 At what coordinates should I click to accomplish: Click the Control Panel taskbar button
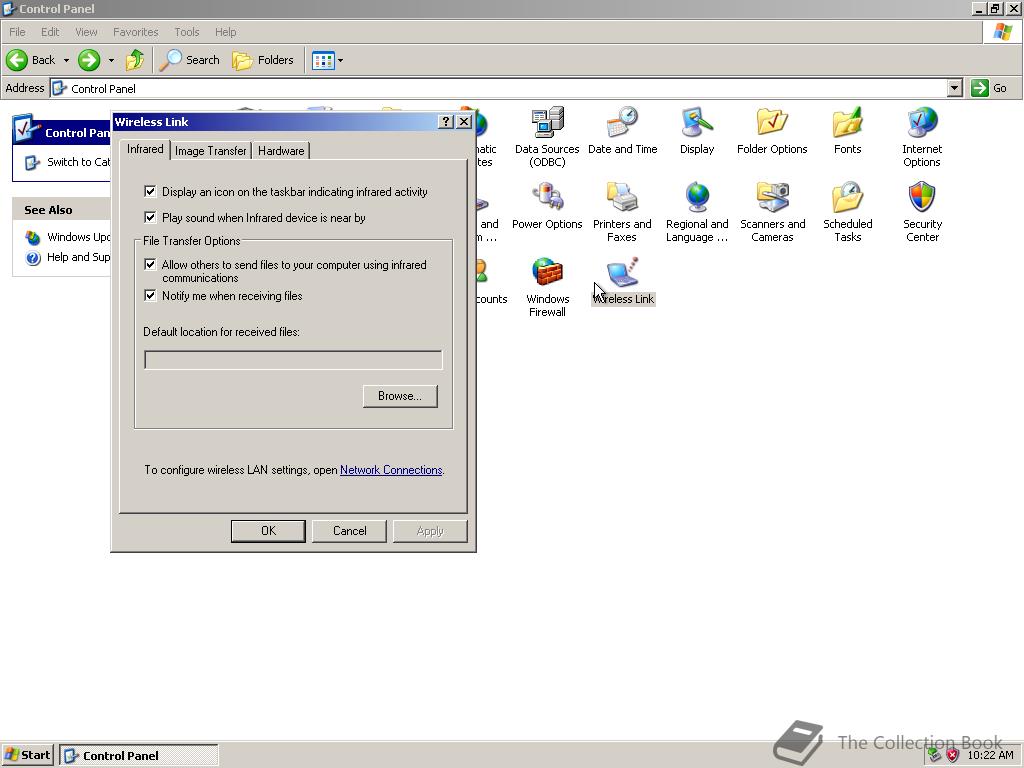(x=139, y=755)
